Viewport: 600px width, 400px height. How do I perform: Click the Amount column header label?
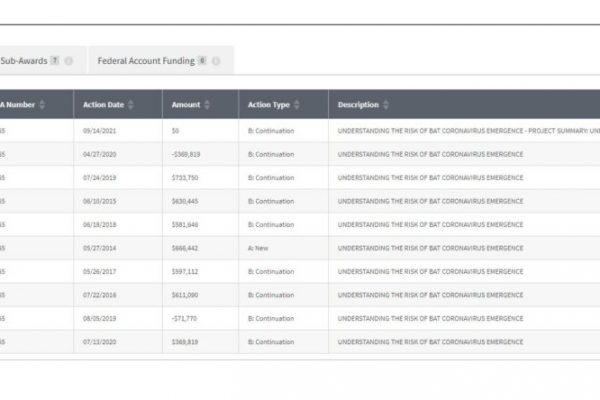[x=186, y=105]
